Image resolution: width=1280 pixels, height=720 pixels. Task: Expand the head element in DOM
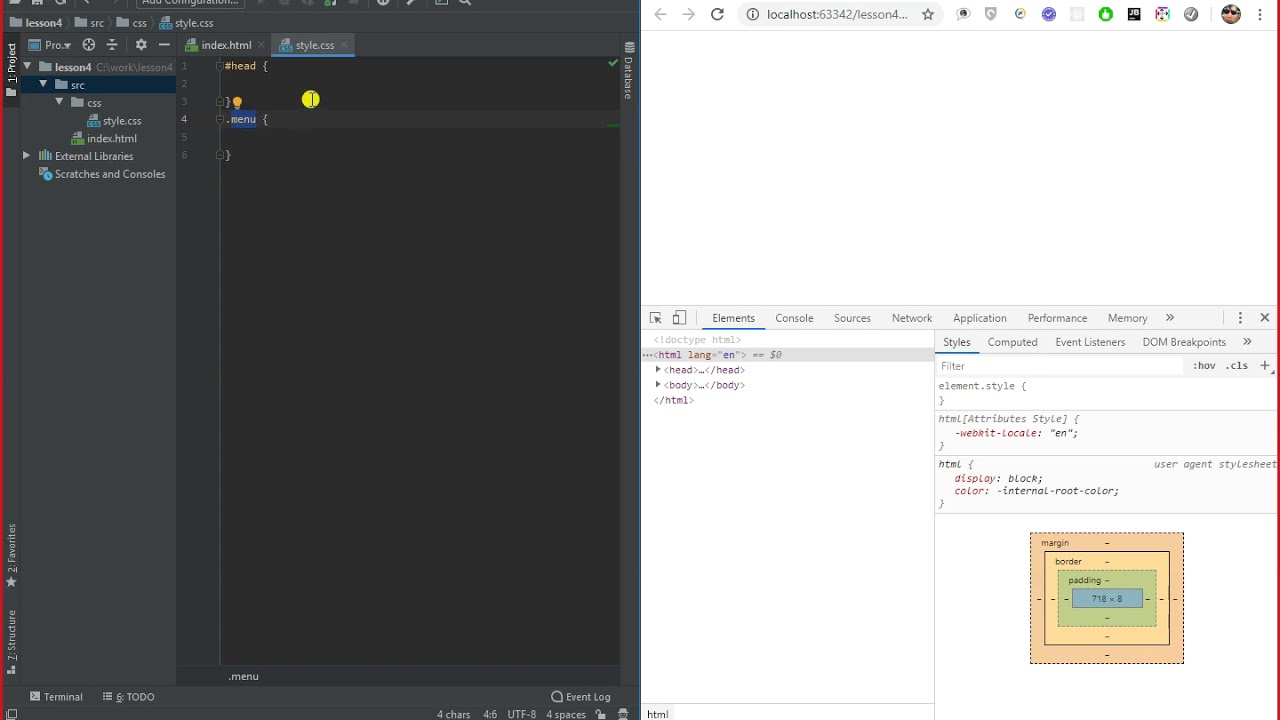[658, 370]
